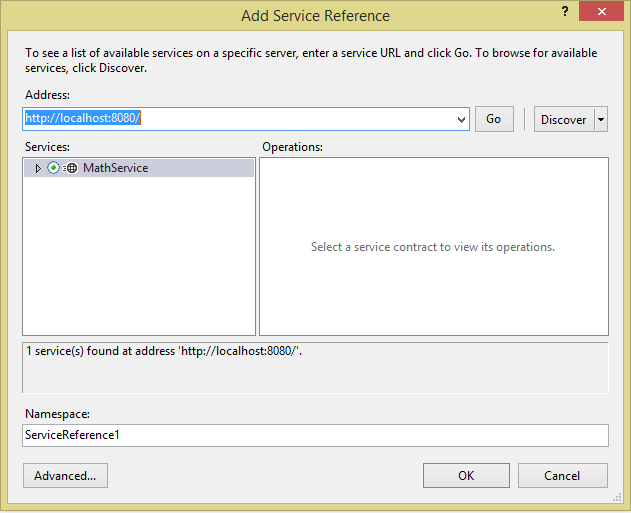Open the Advanced settings

tap(65, 475)
